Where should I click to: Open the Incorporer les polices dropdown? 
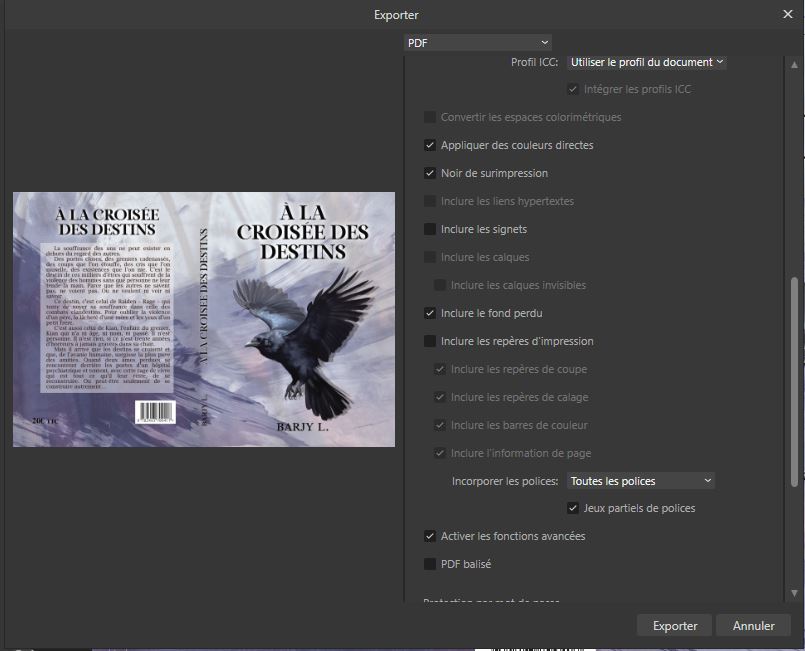tap(641, 481)
